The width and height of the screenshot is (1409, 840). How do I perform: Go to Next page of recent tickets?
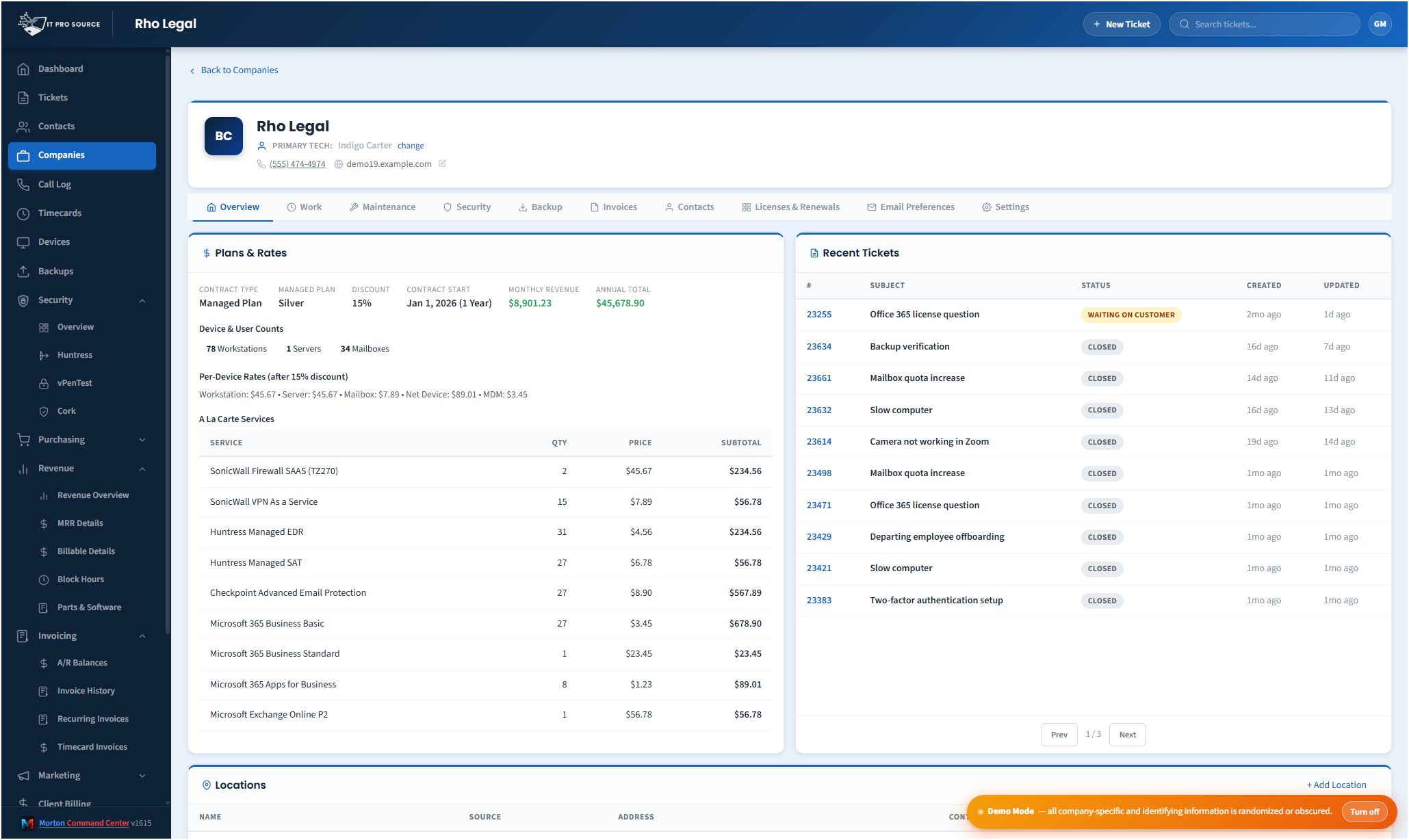point(1127,735)
